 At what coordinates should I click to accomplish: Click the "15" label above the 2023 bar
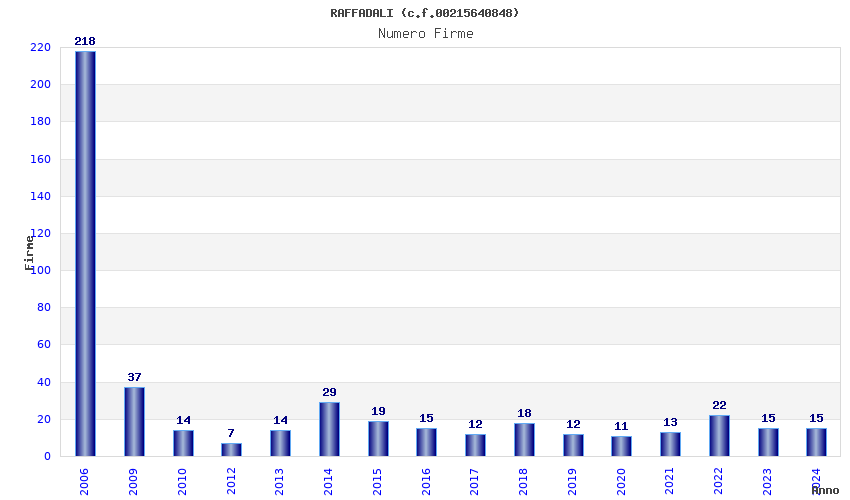tap(768, 418)
